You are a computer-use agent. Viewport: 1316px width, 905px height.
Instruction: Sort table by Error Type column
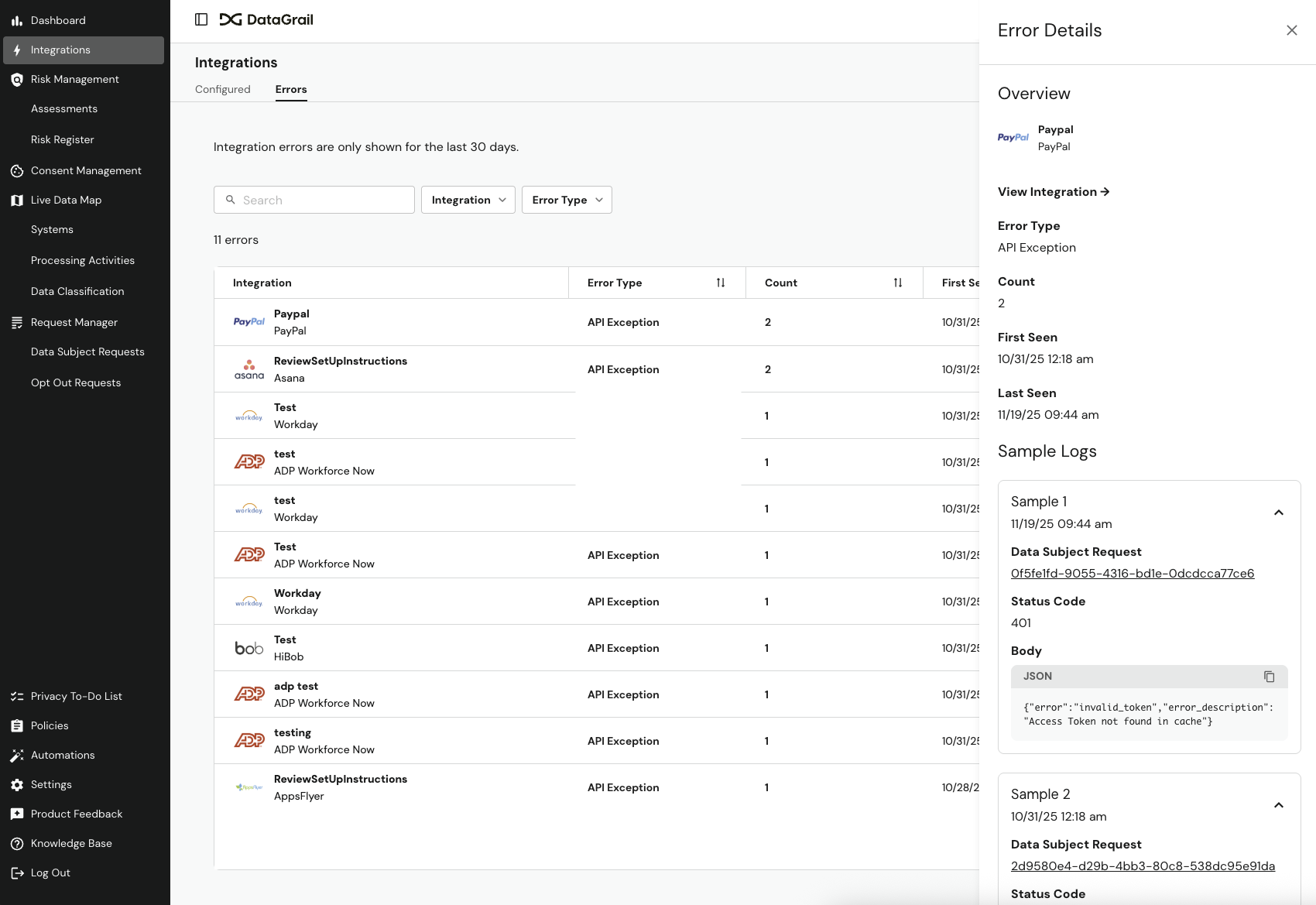[720, 283]
